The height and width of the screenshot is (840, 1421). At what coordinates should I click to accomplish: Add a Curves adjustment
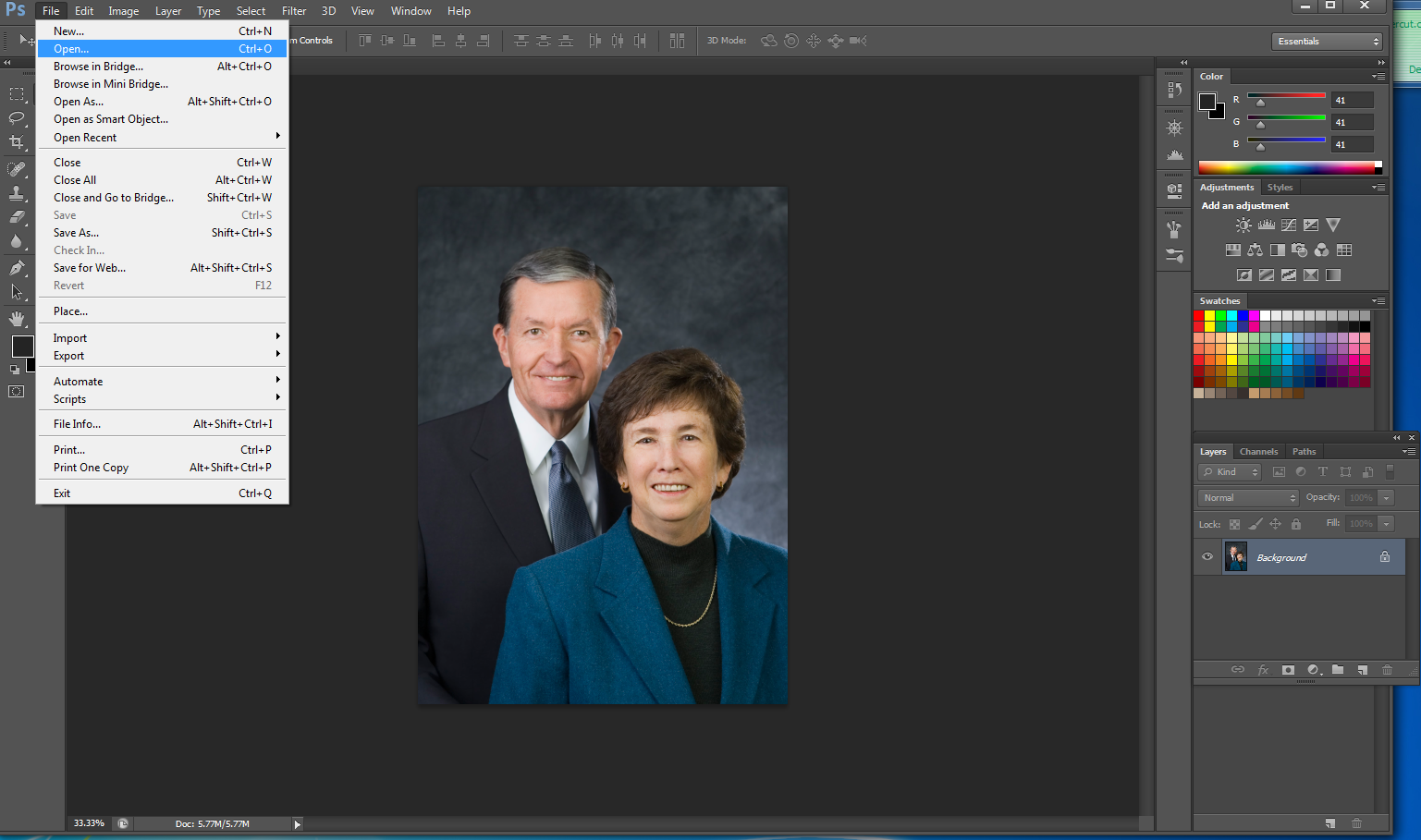pyautogui.click(x=1289, y=225)
